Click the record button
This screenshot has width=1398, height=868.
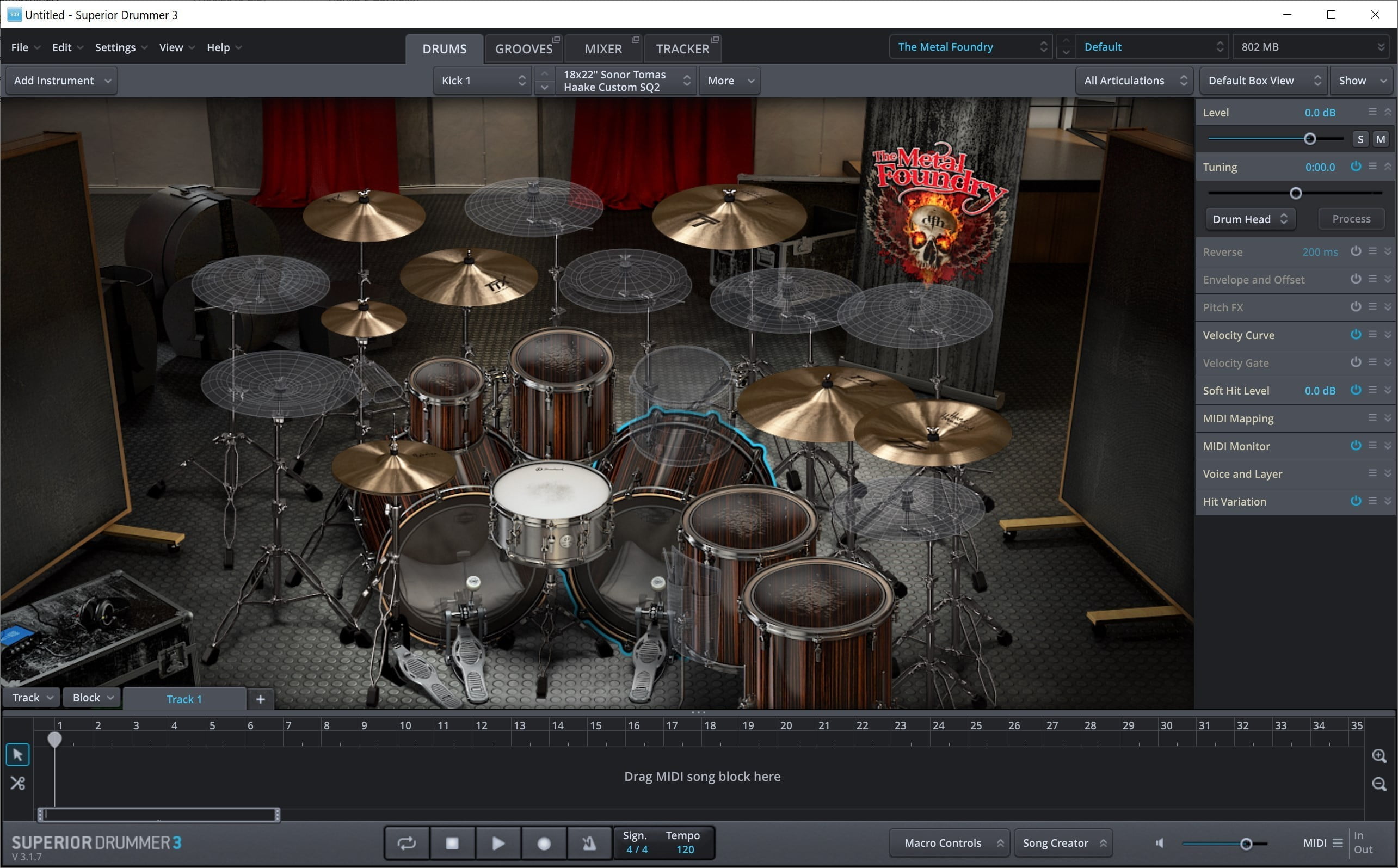[x=544, y=842]
